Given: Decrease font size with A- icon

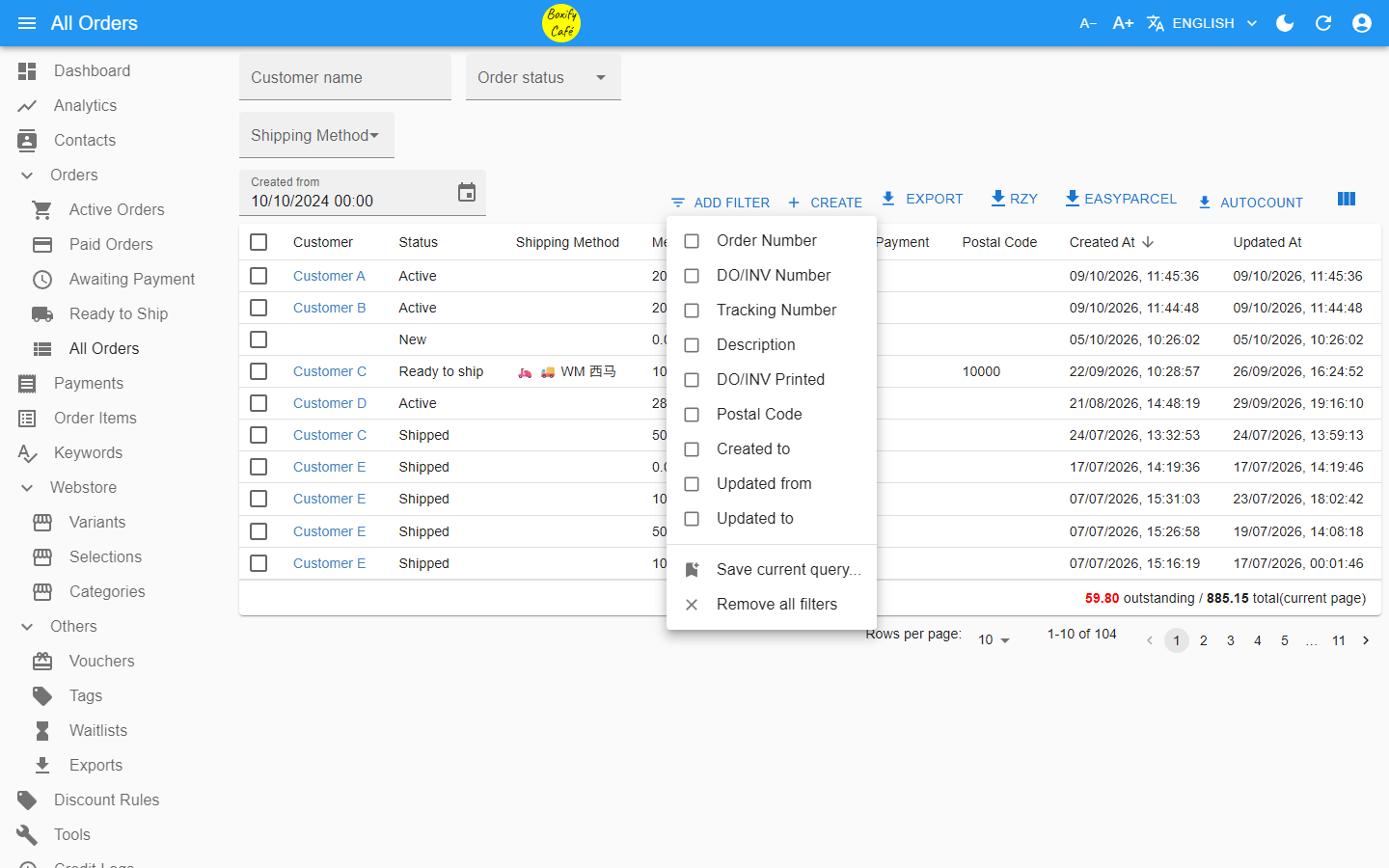Looking at the screenshot, I should click(x=1088, y=23).
